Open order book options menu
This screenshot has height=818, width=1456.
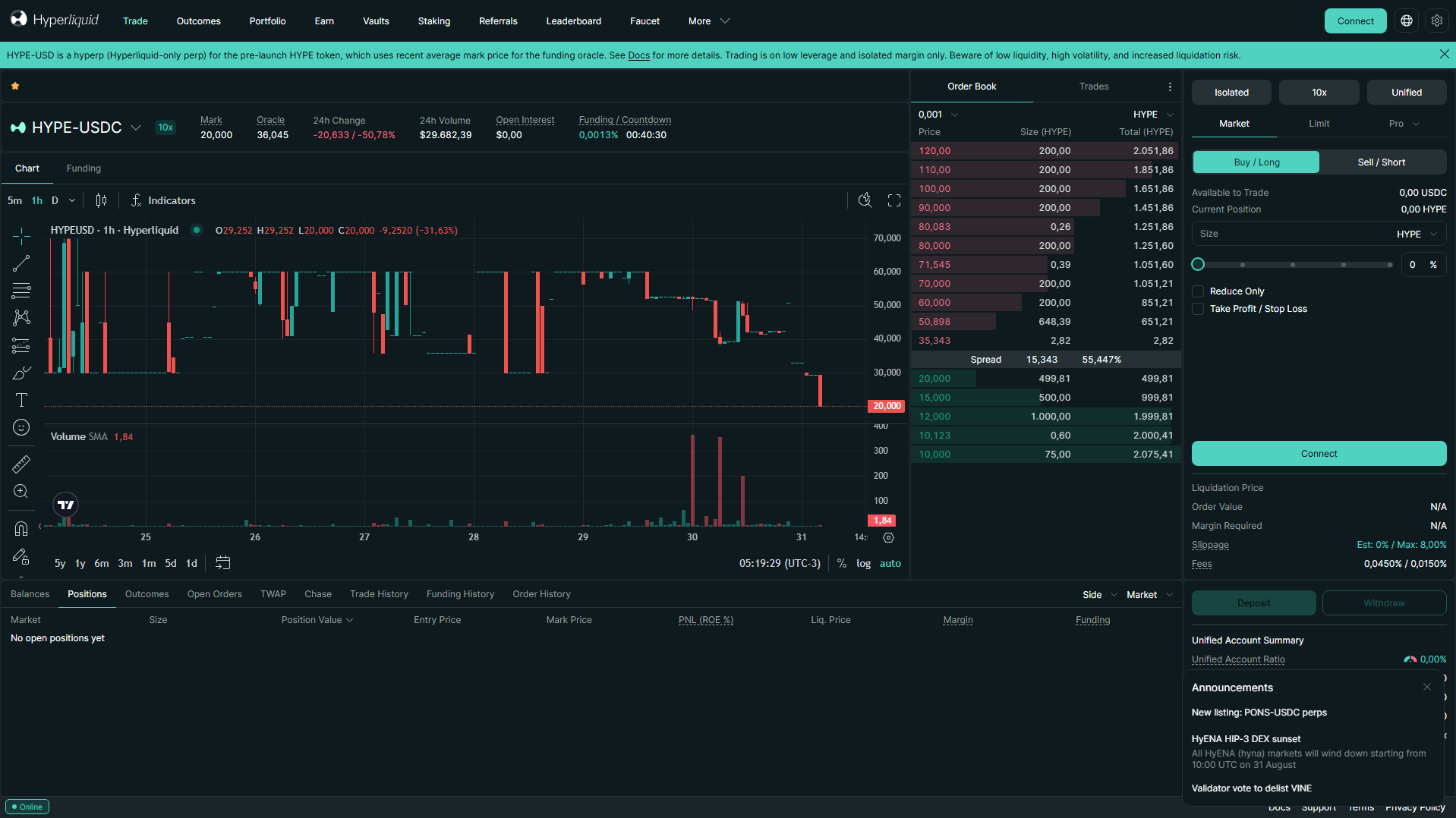(x=1170, y=87)
